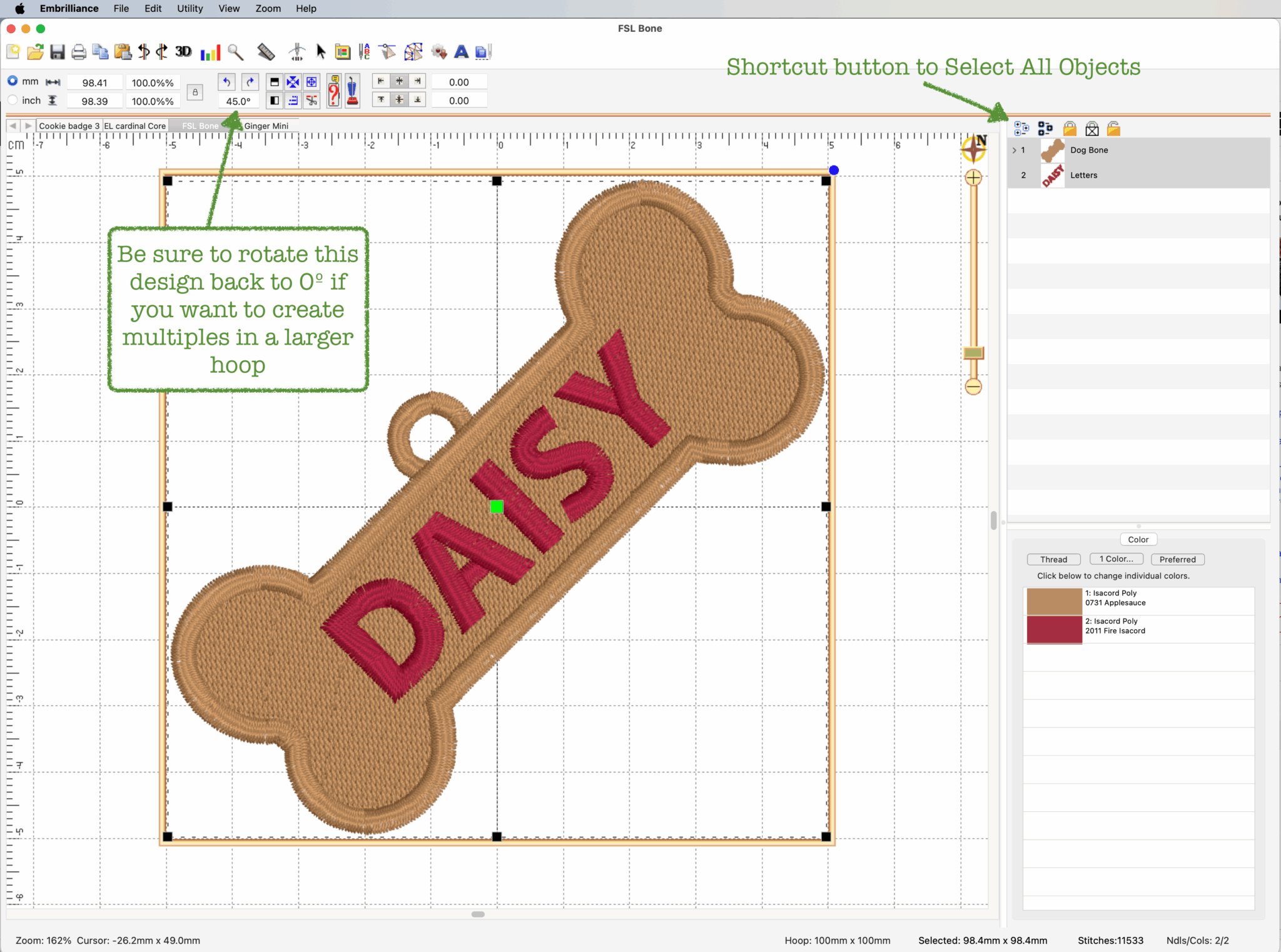
Task: Select the inch units radio button
Action: [13, 100]
